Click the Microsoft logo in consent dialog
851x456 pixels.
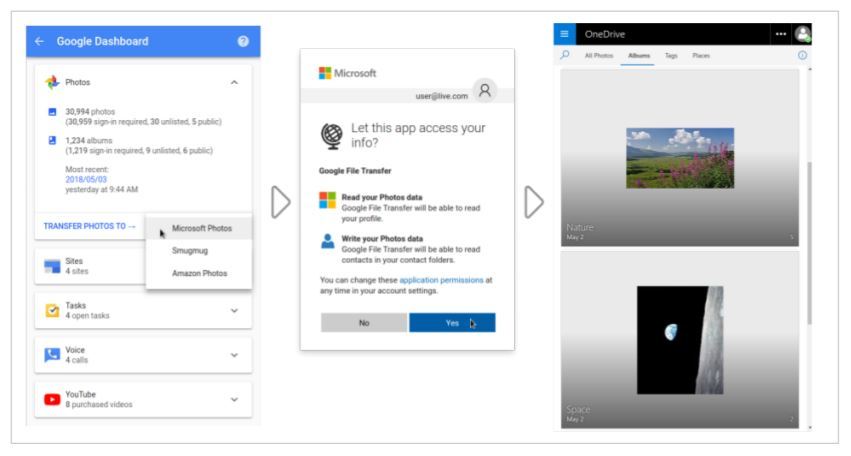click(325, 73)
